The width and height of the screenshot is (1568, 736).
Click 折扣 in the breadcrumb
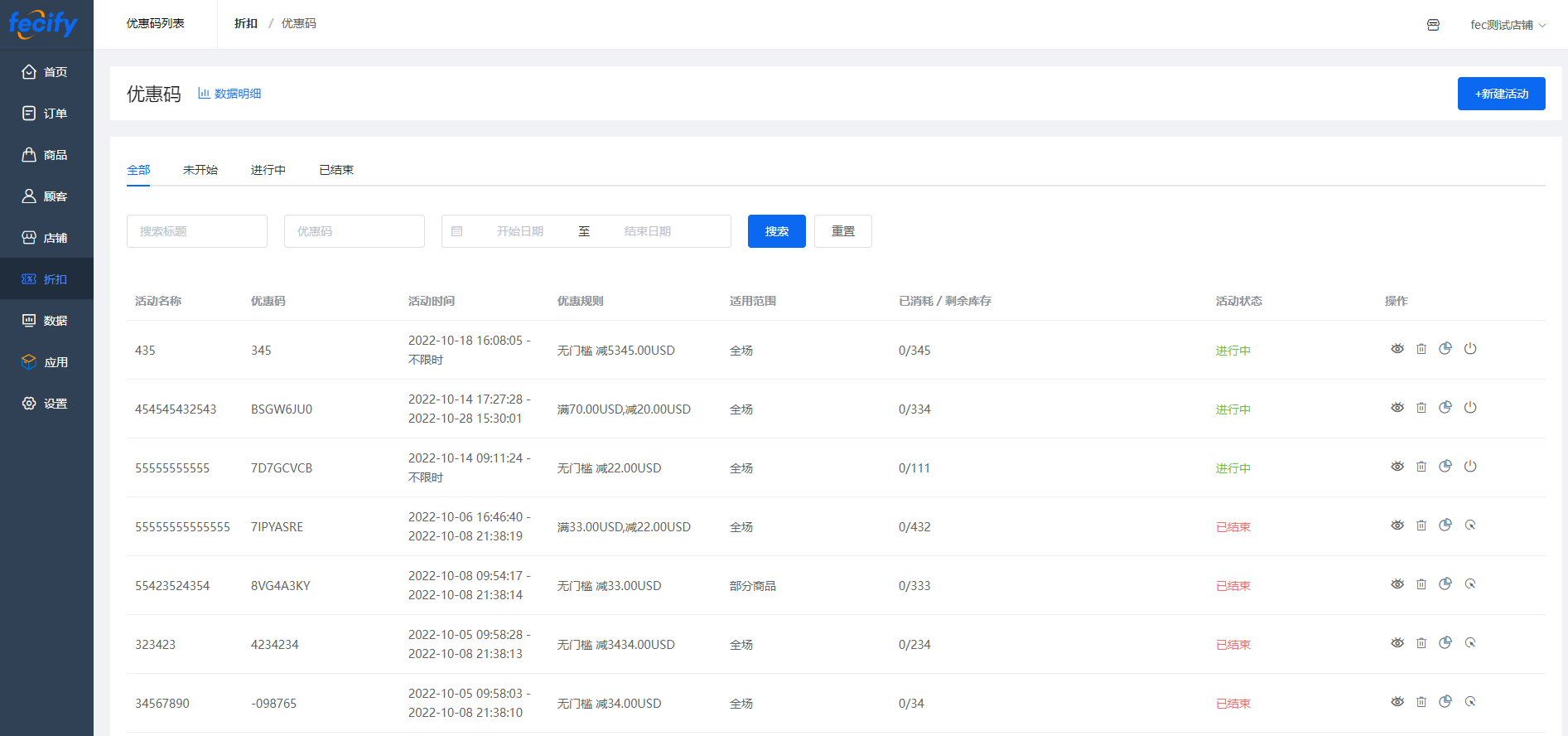coord(246,23)
